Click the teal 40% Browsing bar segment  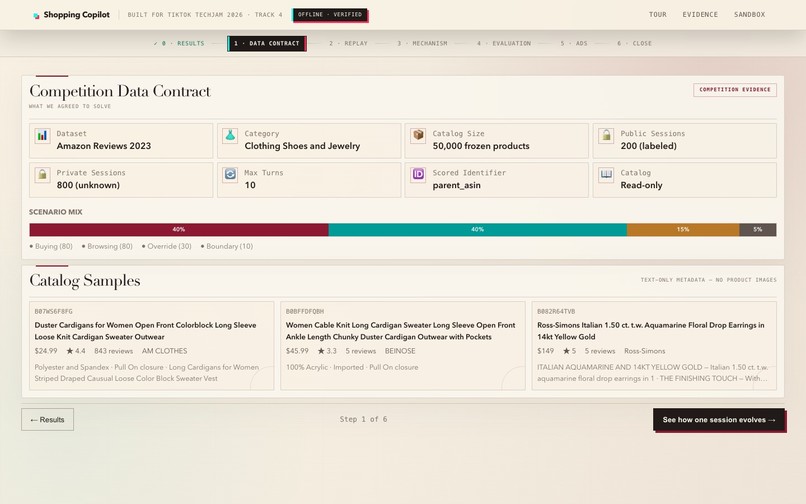(x=478, y=230)
